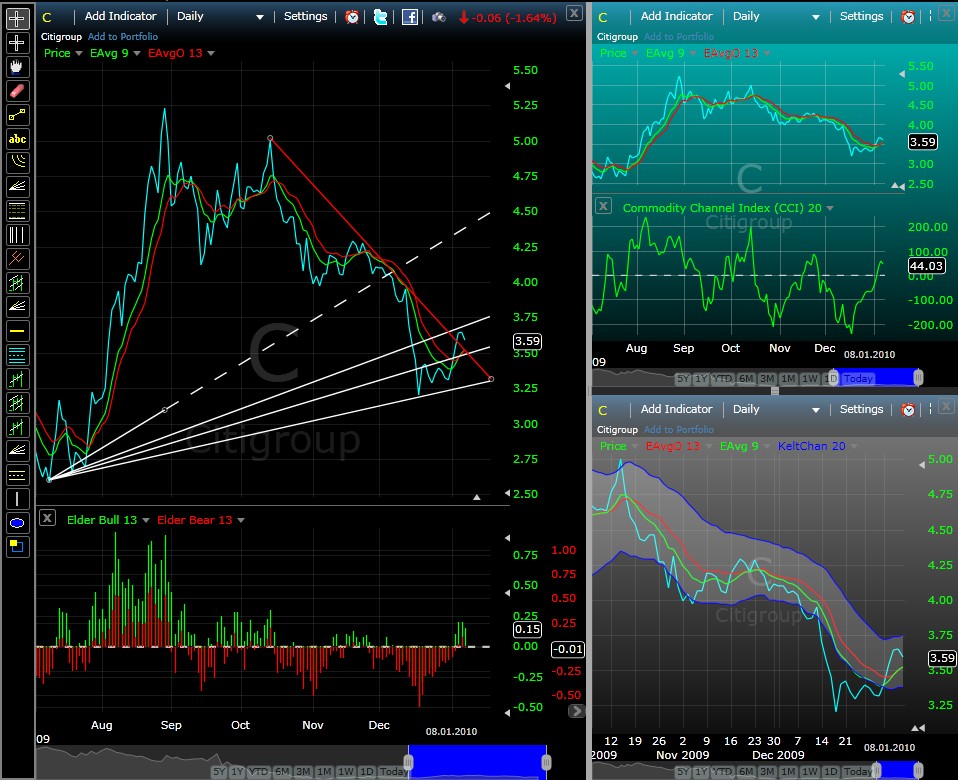Choose the blue ellipse drawing tool
The width and height of the screenshot is (958, 780).
[x=17, y=522]
